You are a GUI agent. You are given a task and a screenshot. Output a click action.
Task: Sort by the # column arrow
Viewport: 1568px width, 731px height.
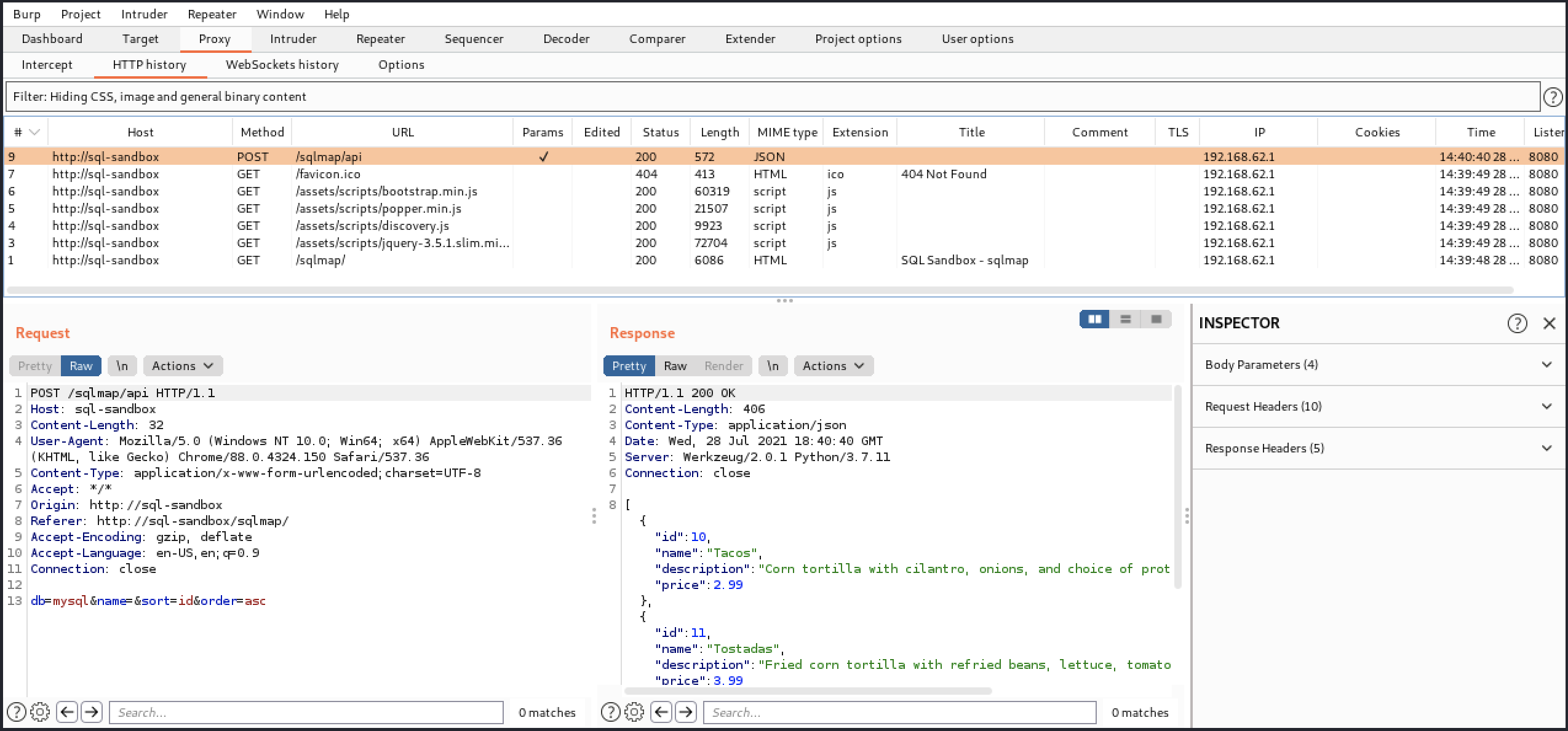34,132
